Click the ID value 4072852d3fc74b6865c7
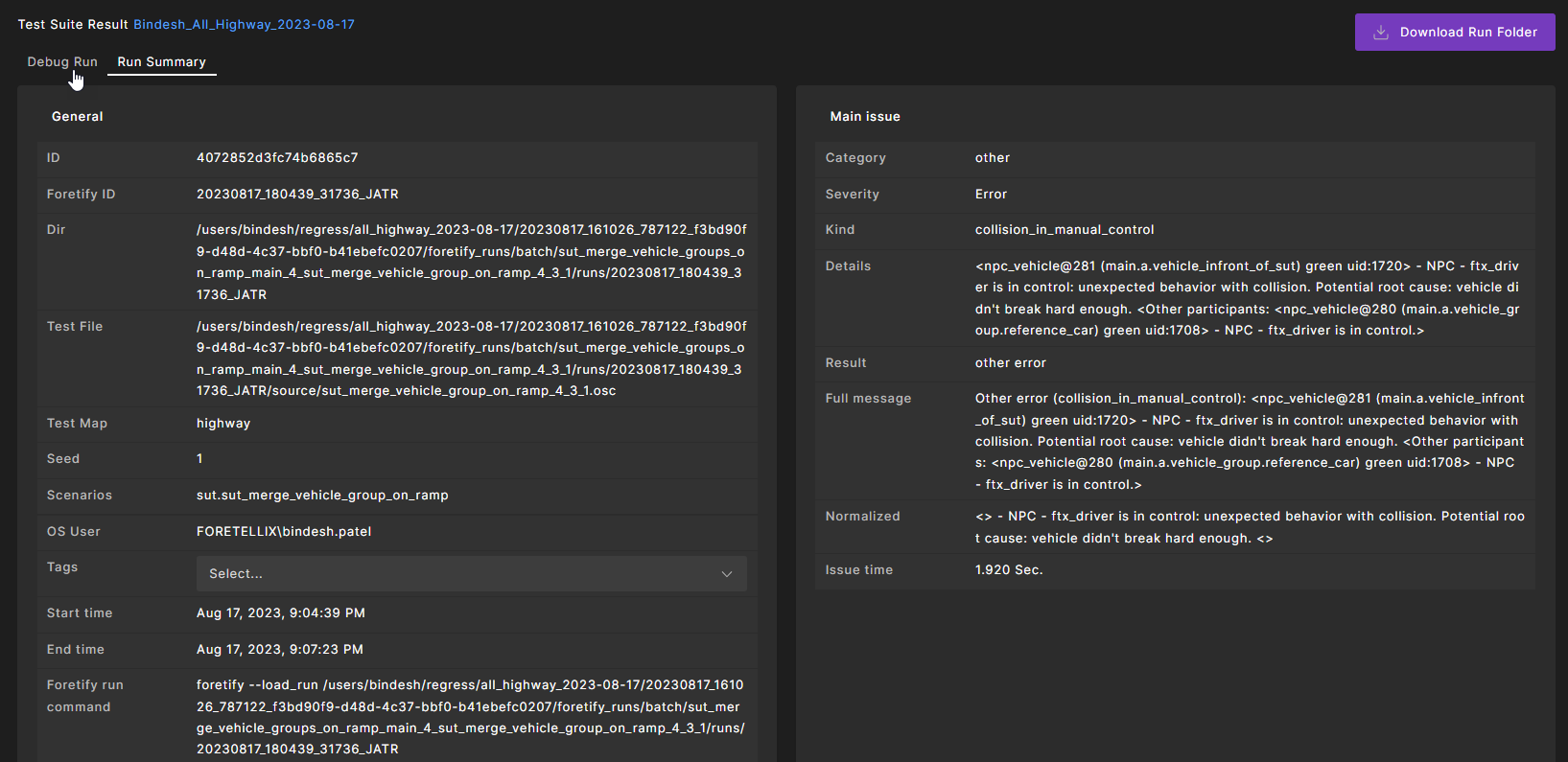The image size is (1568, 762). point(277,158)
